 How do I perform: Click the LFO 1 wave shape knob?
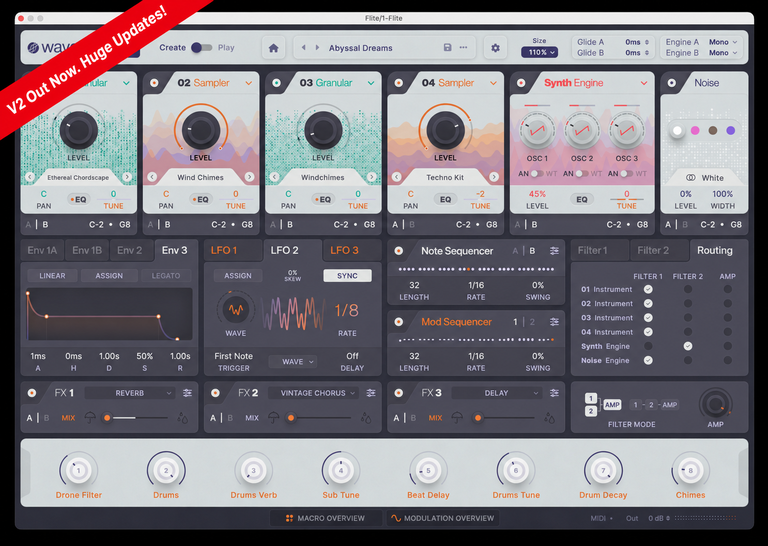(x=236, y=309)
